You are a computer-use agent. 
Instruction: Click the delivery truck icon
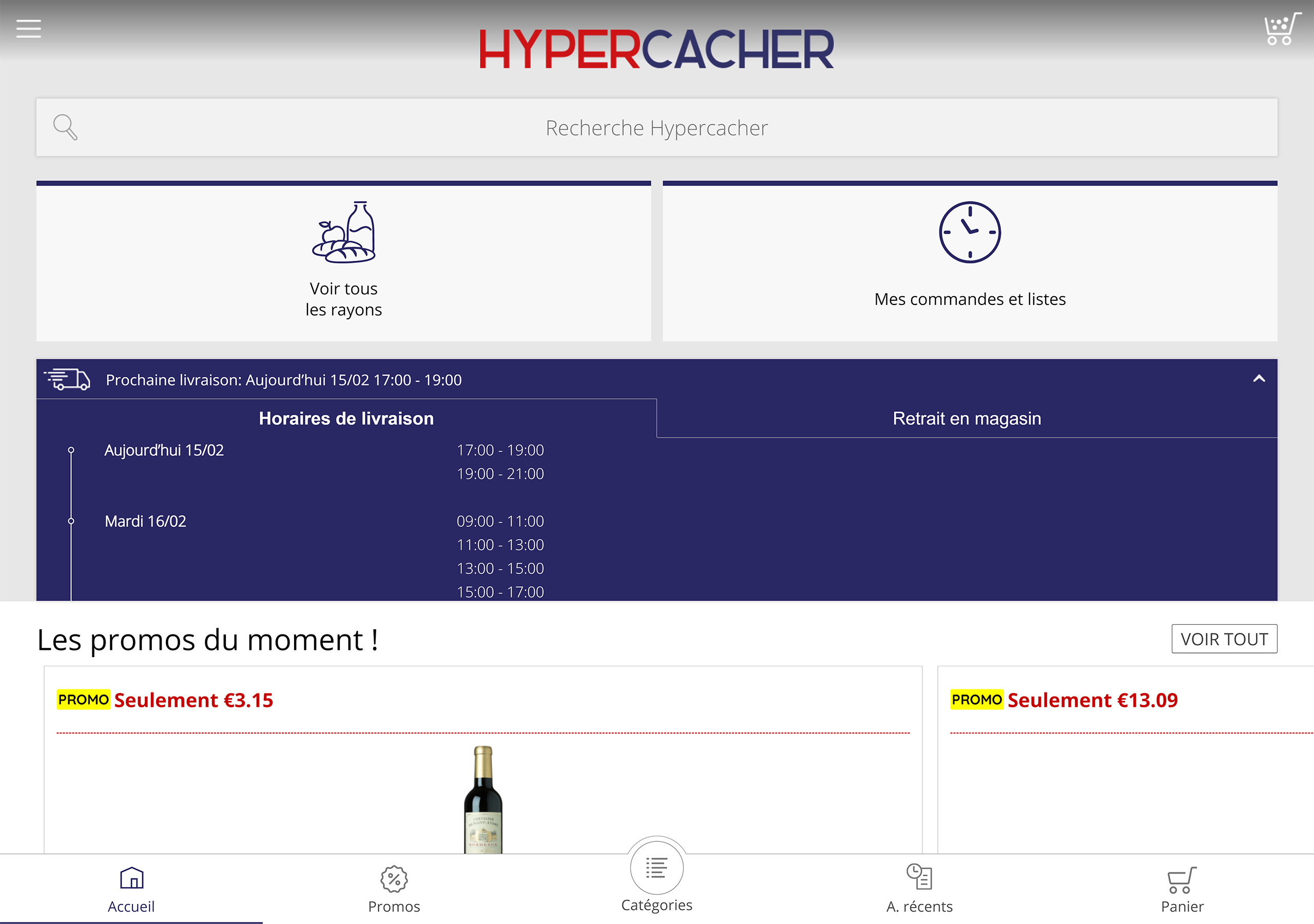coord(68,379)
